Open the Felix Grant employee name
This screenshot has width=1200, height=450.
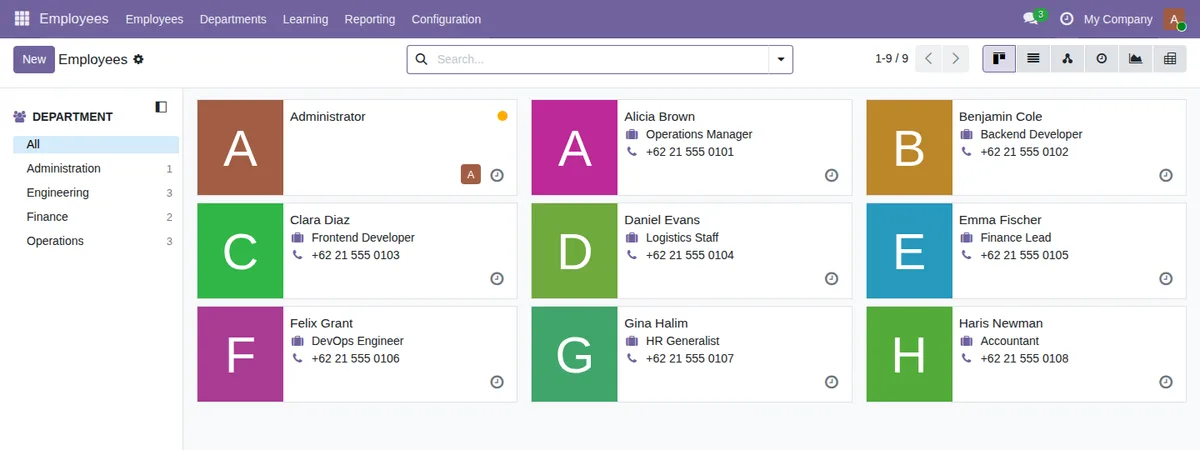(321, 323)
